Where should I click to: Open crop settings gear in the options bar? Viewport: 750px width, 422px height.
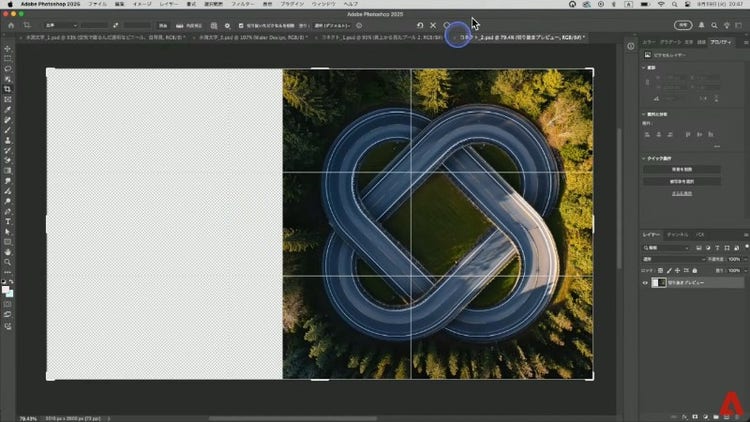pos(227,25)
